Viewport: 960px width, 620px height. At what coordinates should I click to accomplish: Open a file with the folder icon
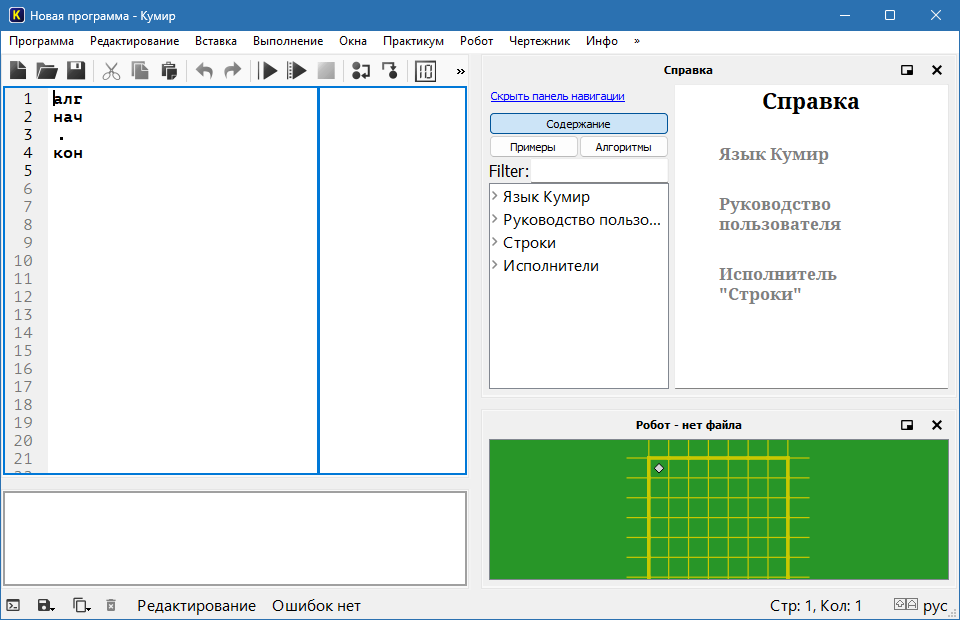coord(47,71)
